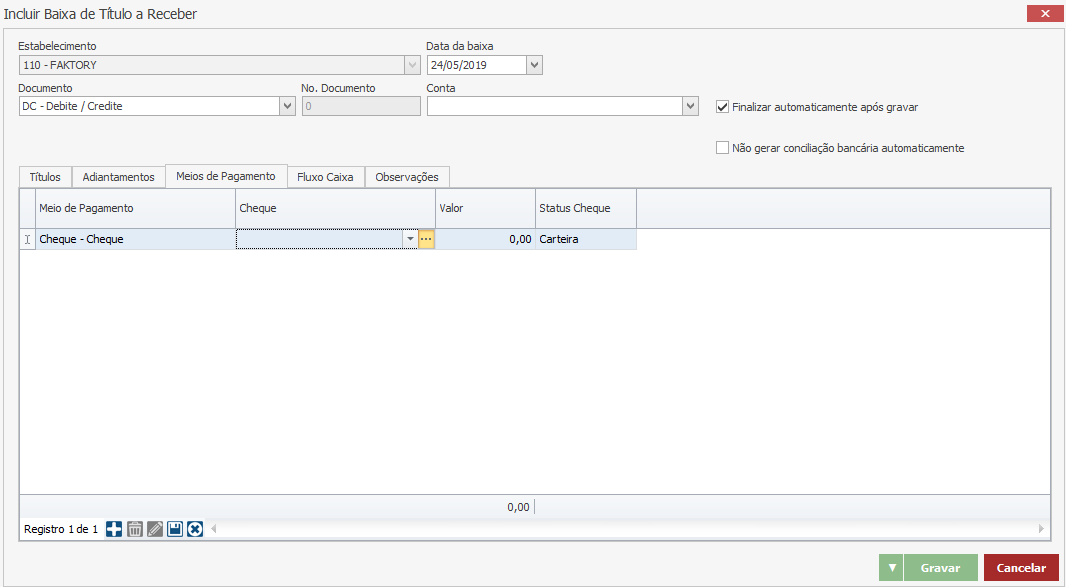Screen dimensions: 1066x587
Task: Switch to the Títulos tab
Action: pos(45,177)
